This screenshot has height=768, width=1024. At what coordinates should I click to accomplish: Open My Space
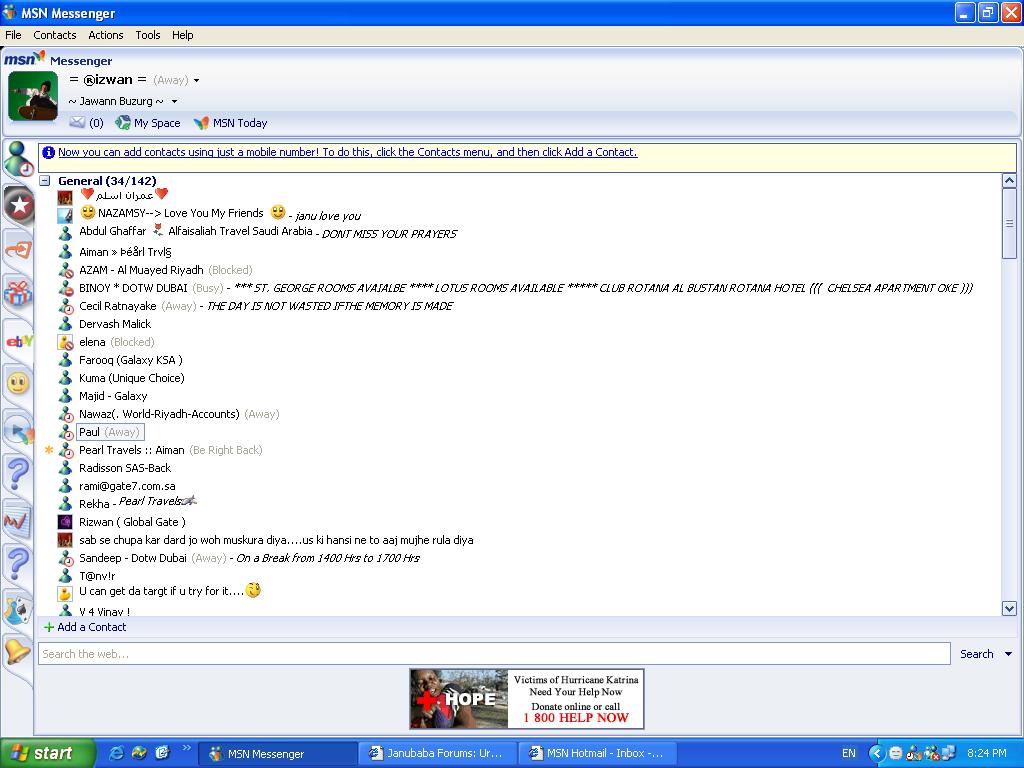[148, 123]
